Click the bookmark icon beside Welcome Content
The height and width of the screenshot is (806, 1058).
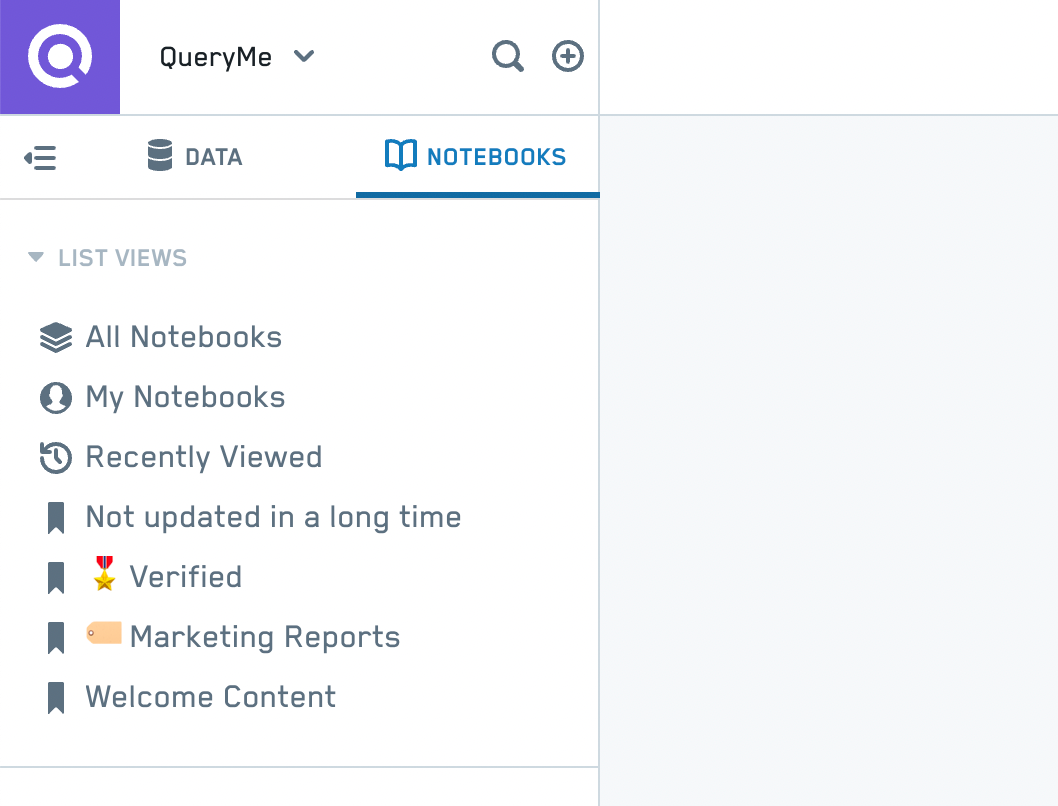pos(56,698)
